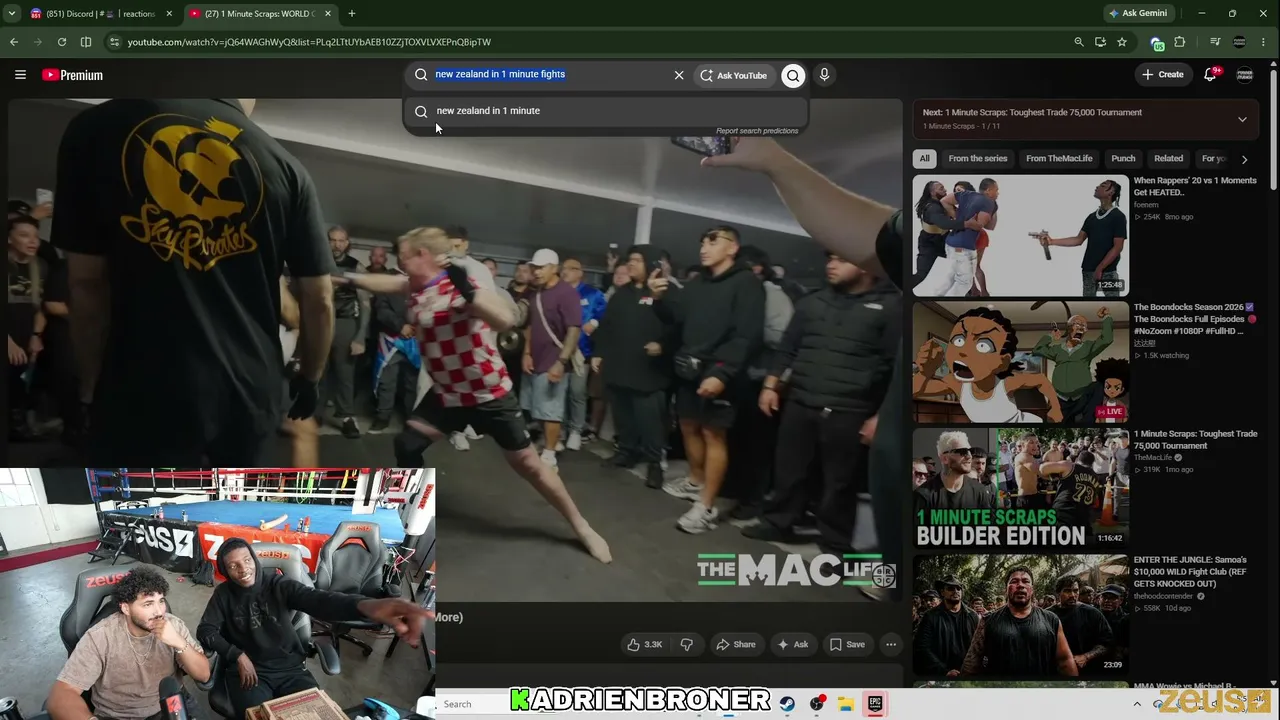Open the media controls music icon

point(1215,42)
